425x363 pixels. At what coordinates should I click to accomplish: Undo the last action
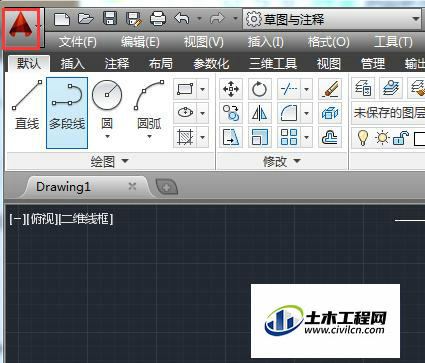pos(182,19)
